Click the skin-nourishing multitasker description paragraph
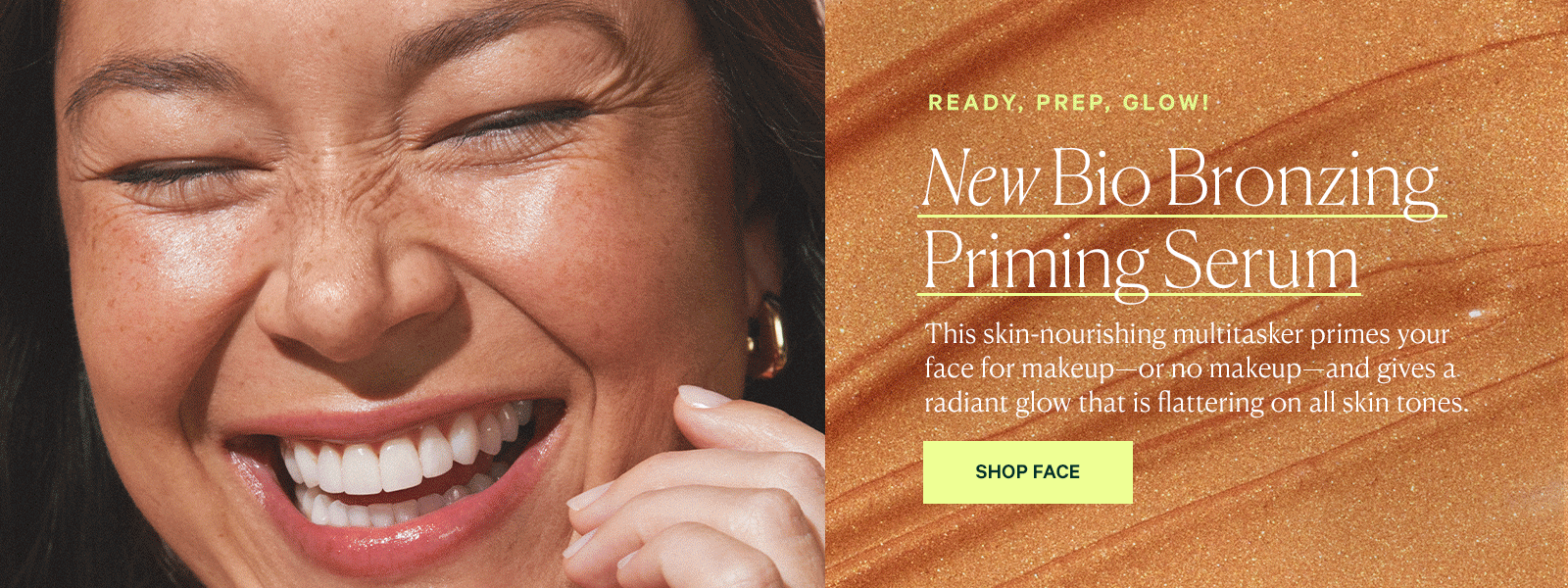 pyautogui.click(x=1197, y=368)
